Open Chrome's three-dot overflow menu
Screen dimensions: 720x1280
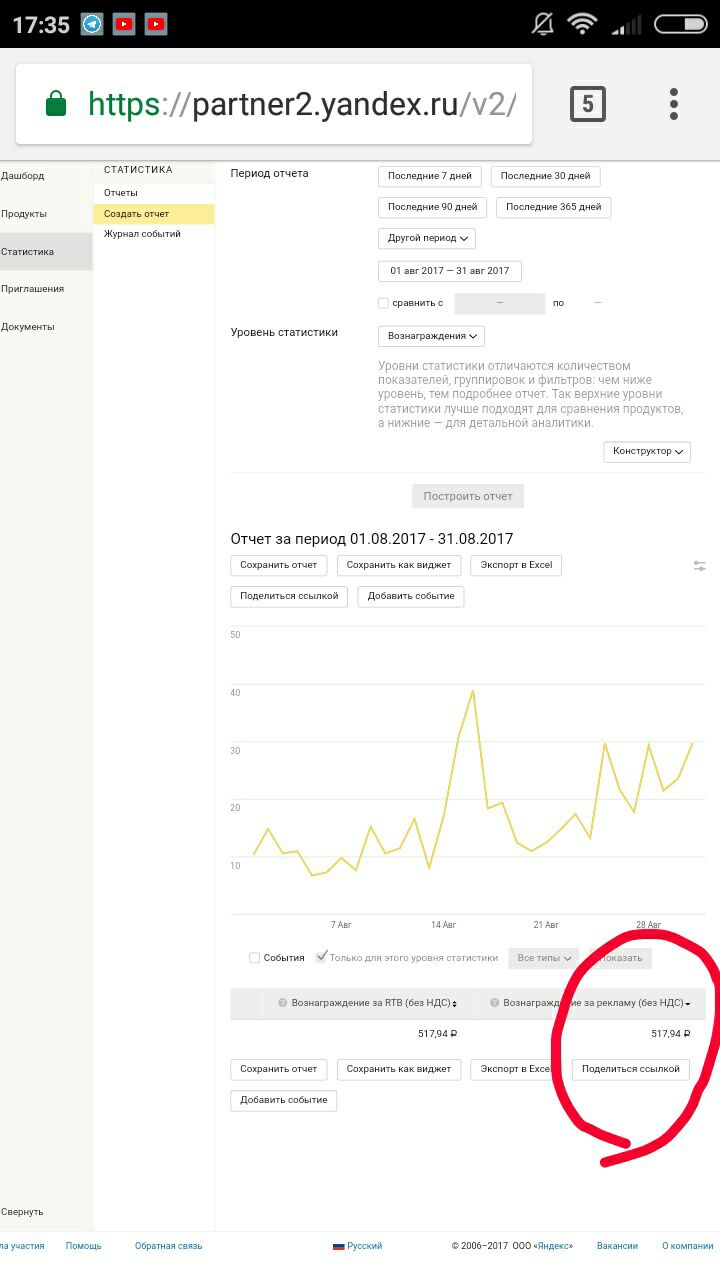674,104
